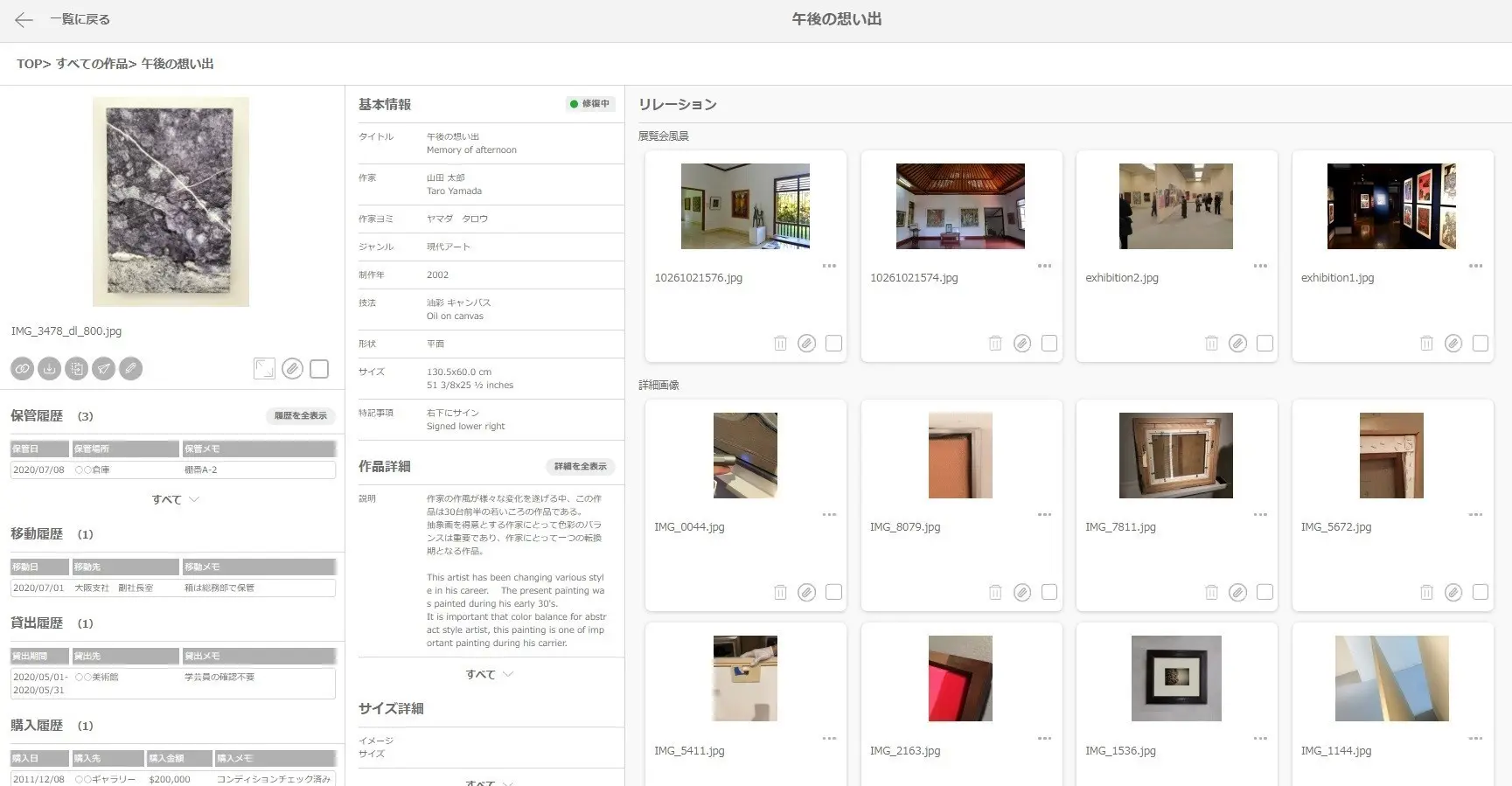Click paperclip icon for IMG_3478_dl_800.jpg
This screenshot has width=1512, height=786.
[293, 369]
